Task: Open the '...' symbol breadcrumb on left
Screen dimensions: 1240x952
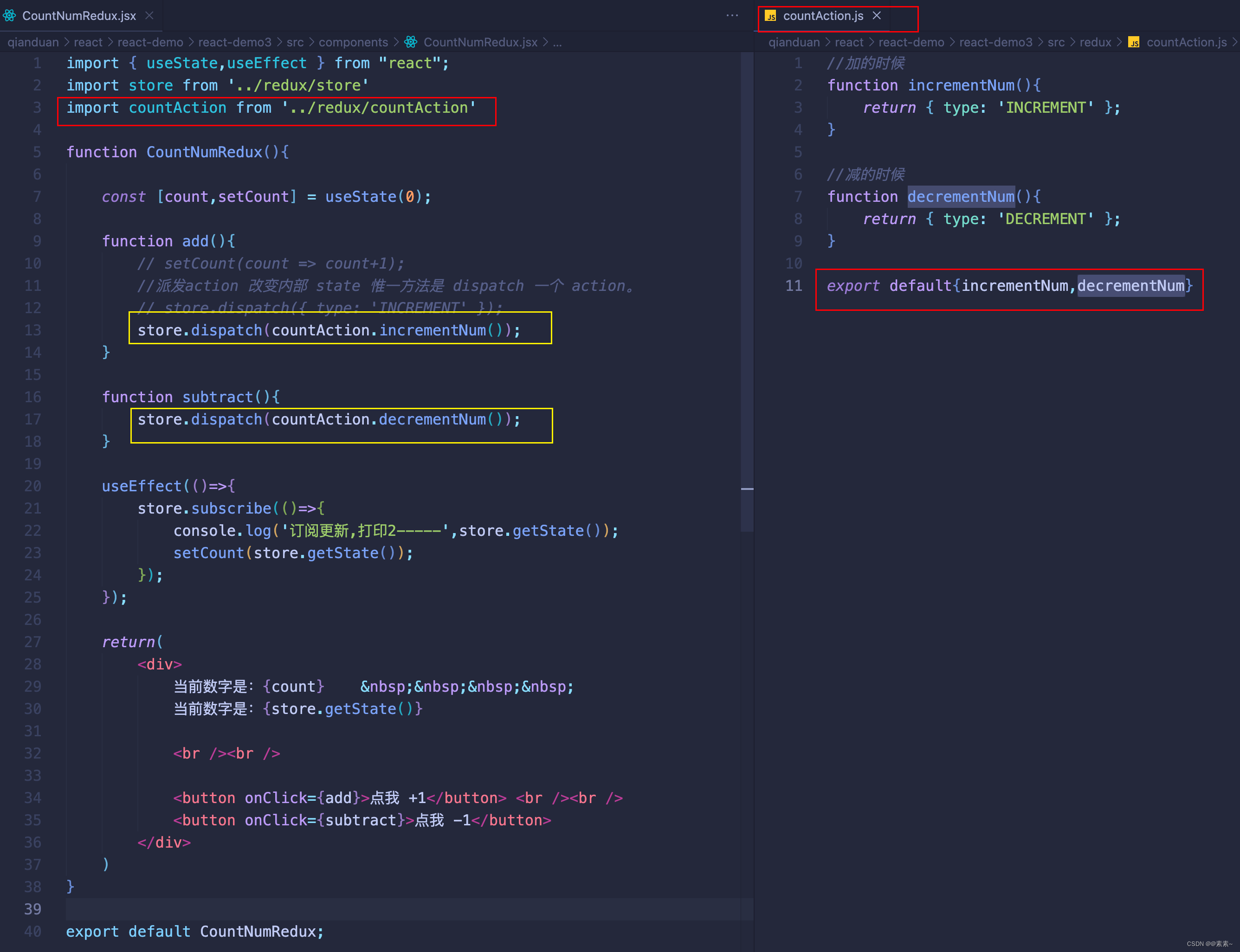Action: click(557, 43)
